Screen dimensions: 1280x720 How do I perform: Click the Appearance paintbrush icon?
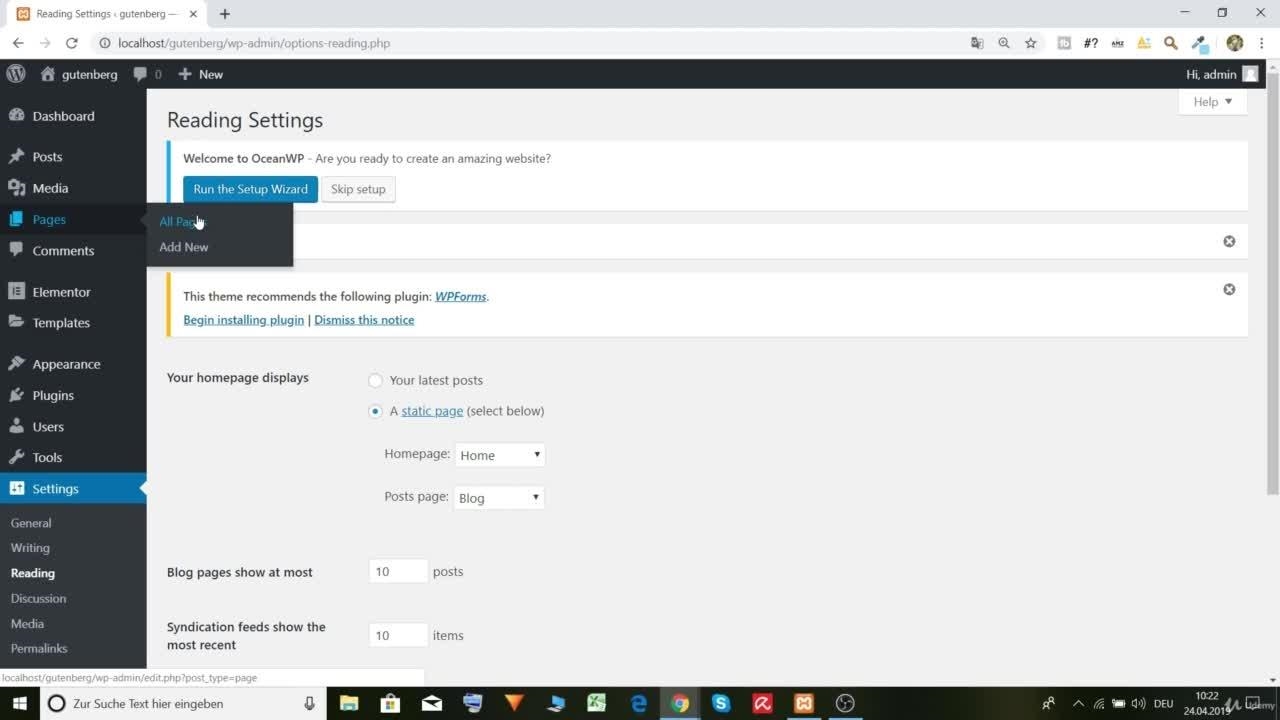(16, 364)
